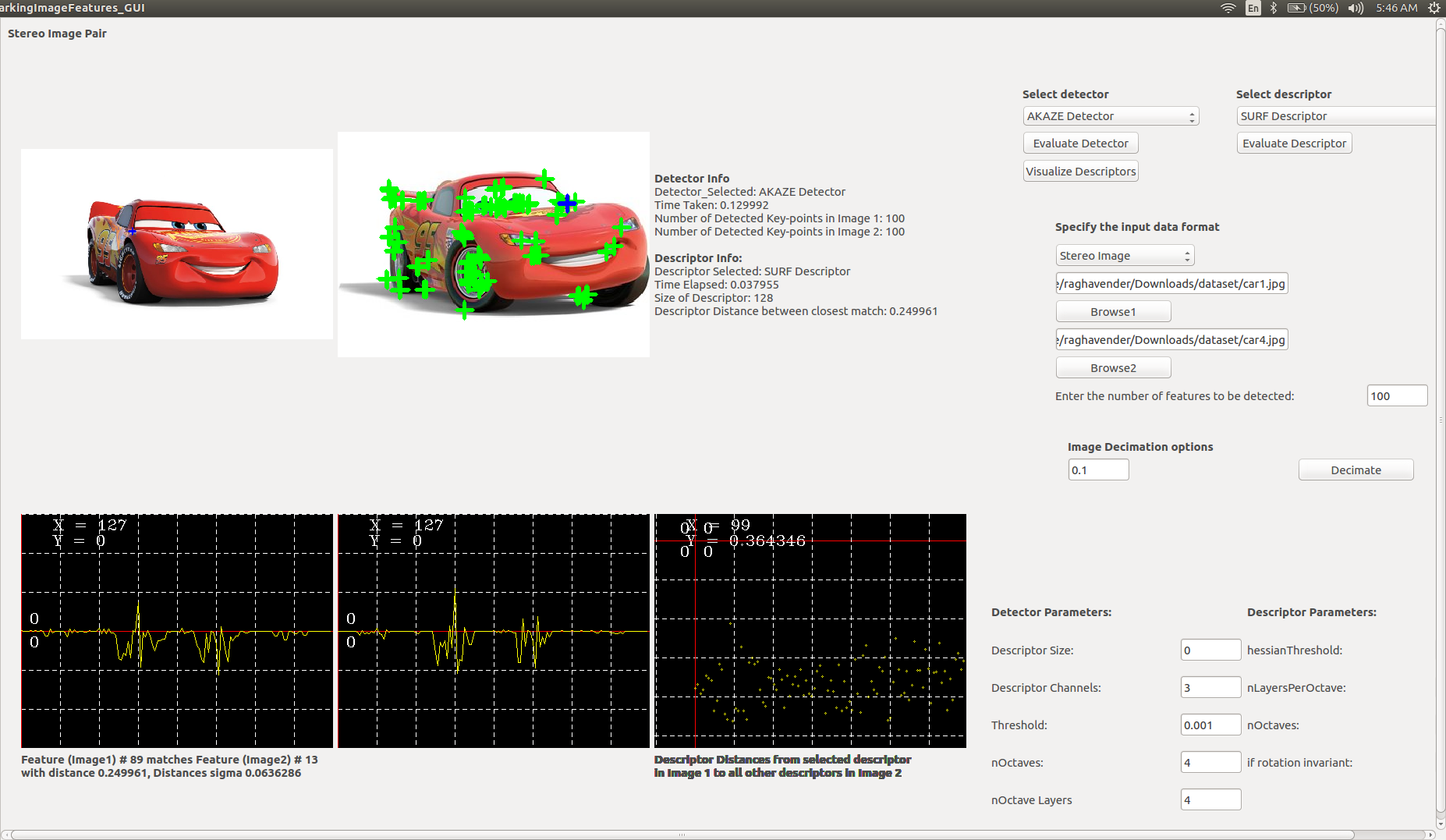The height and width of the screenshot is (840, 1446).
Task: Open the battery (50%) indicator
Action: 1313,8
